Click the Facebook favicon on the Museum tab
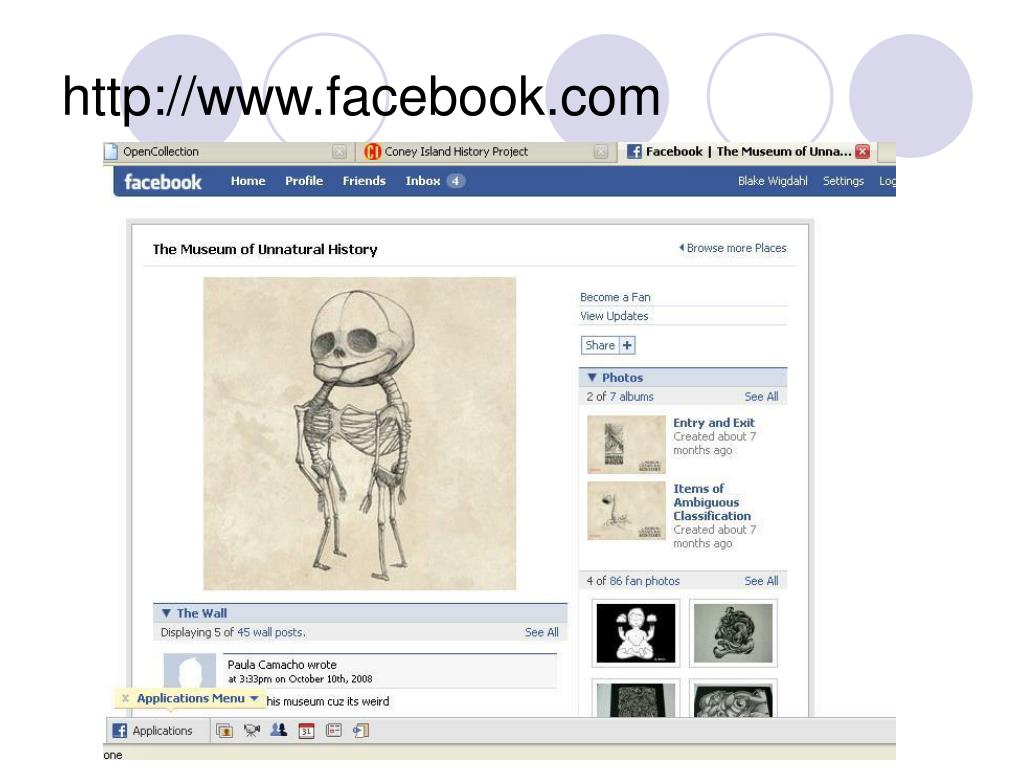Image resolution: width=1024 pixels, height=768 pixels. click(x=634, y=152)
